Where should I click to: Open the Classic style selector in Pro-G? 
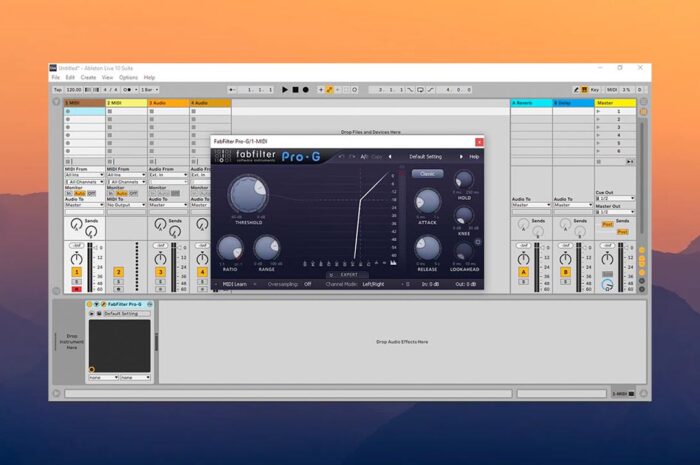click(427, 174)
